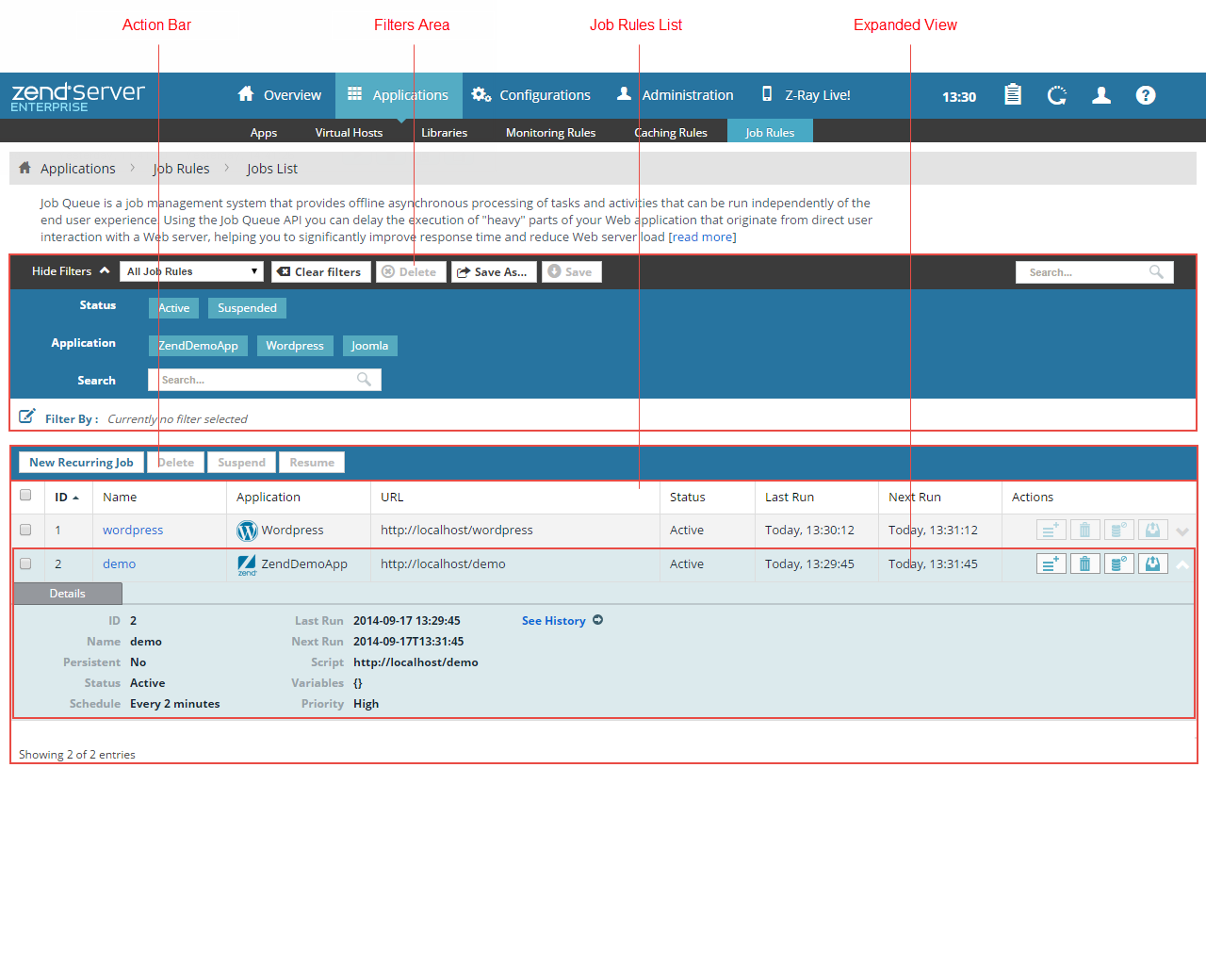Click the circular restart arrow icon in header
This screenshot has width=1206, height=980.
coord(1057,95)
